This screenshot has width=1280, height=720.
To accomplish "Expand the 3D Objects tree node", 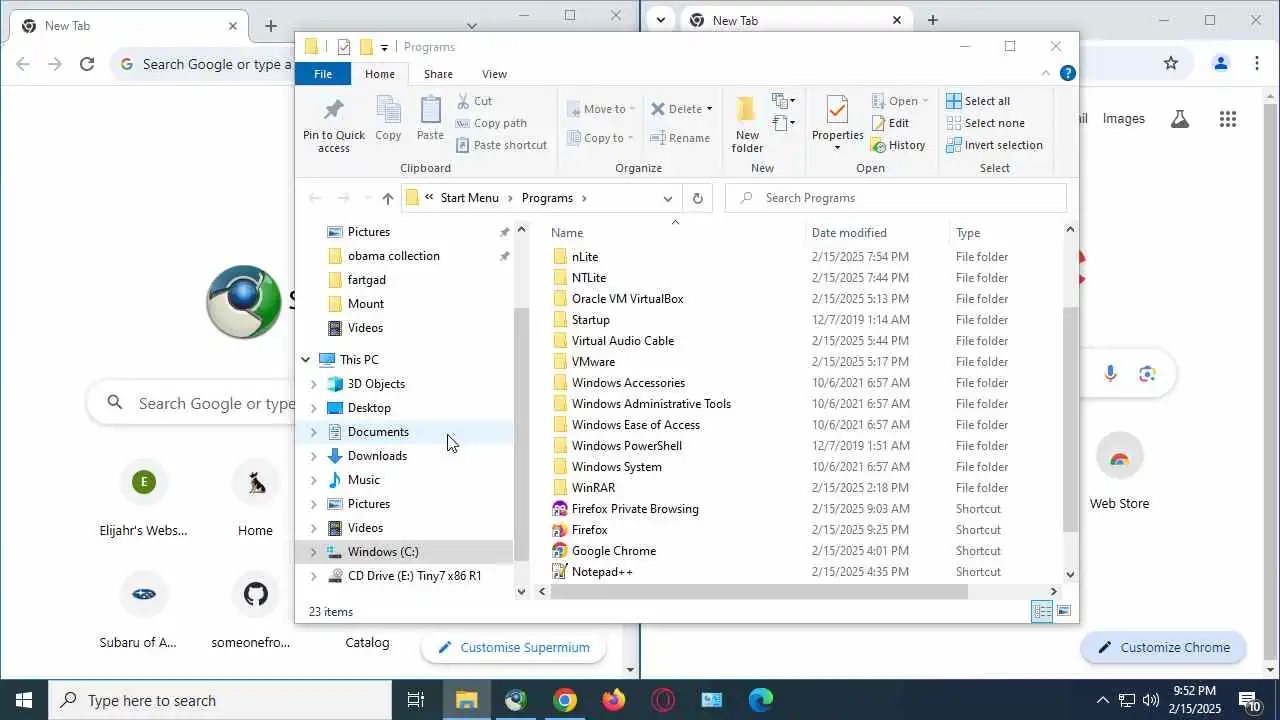I will point(314,384).
